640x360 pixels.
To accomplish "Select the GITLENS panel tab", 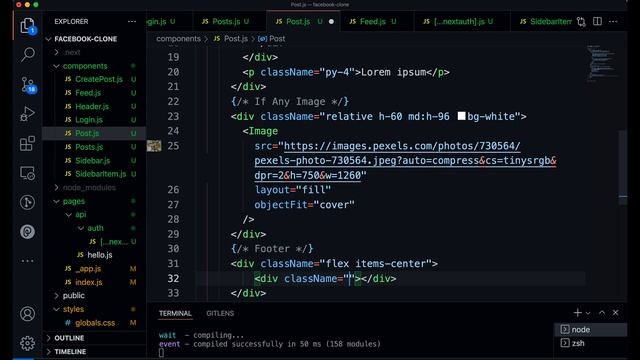I will coord(220,313).
